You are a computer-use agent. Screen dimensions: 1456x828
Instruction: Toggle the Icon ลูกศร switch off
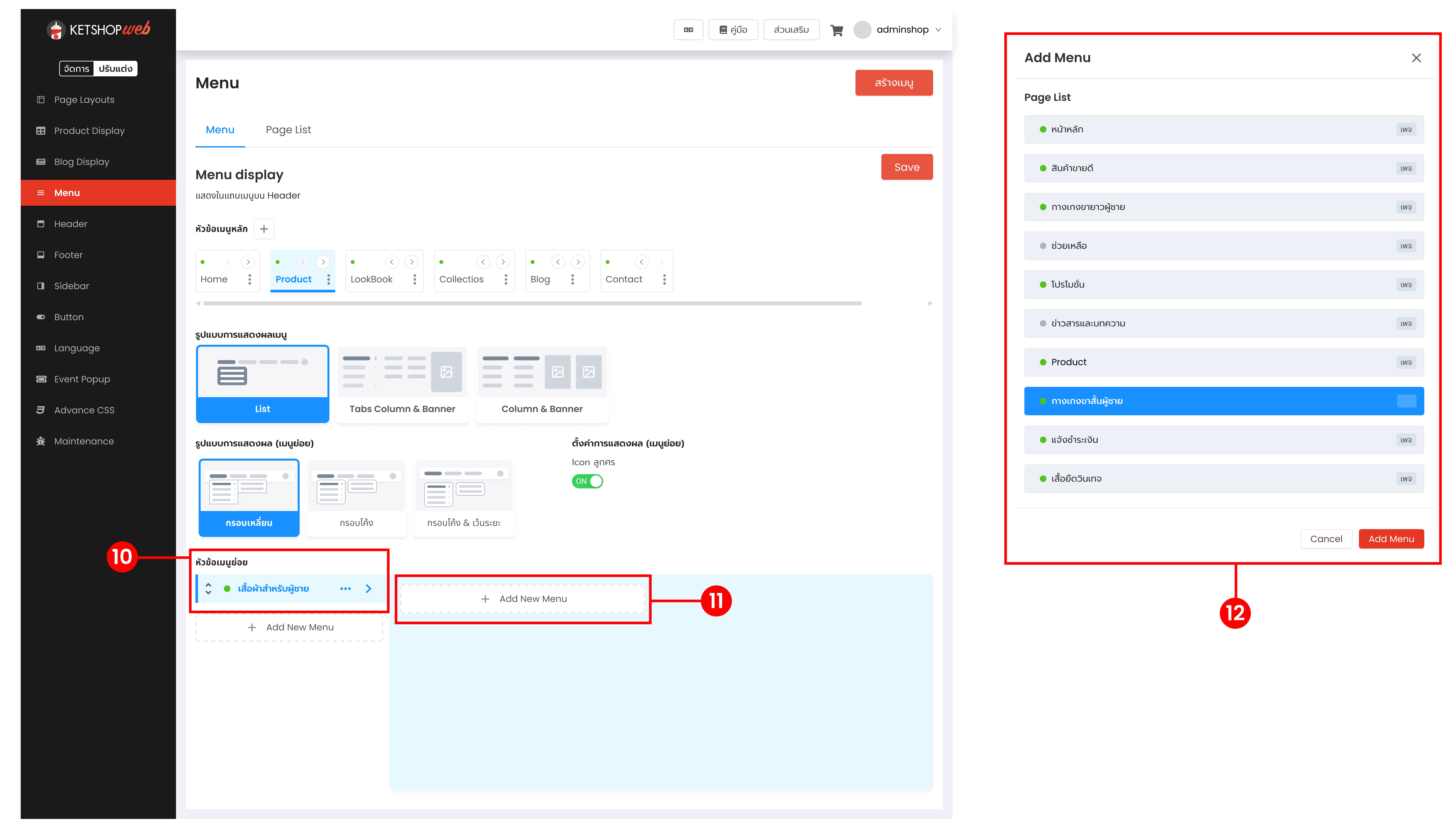click(x=587, y=481)
